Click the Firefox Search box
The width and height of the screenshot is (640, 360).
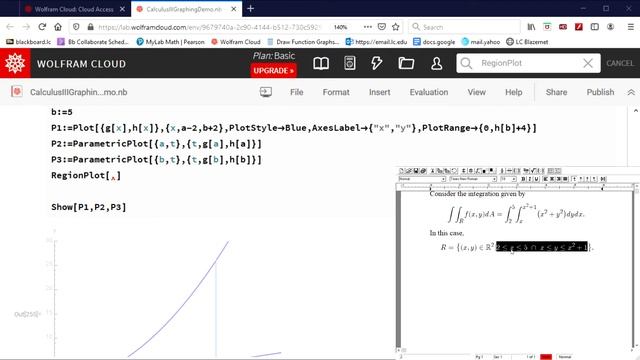[464, 27]
